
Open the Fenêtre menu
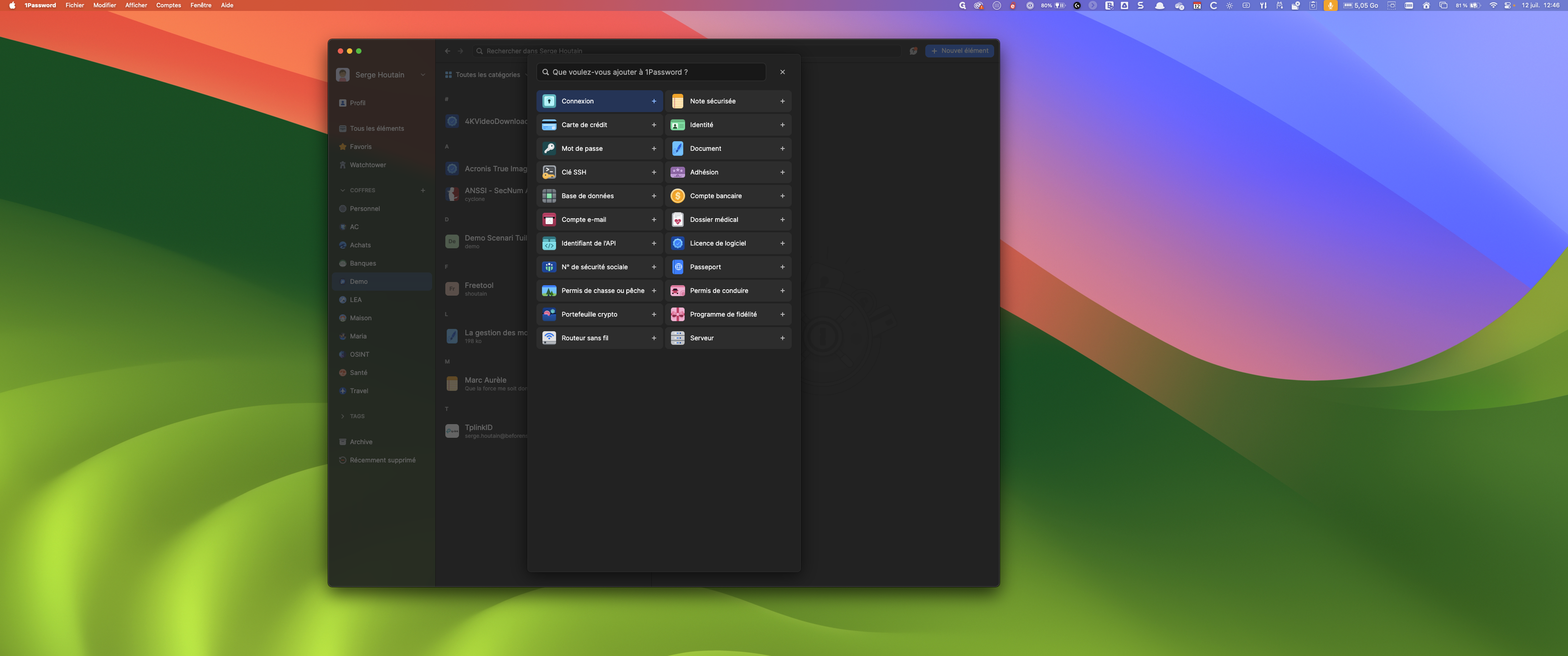click(201, 5)
